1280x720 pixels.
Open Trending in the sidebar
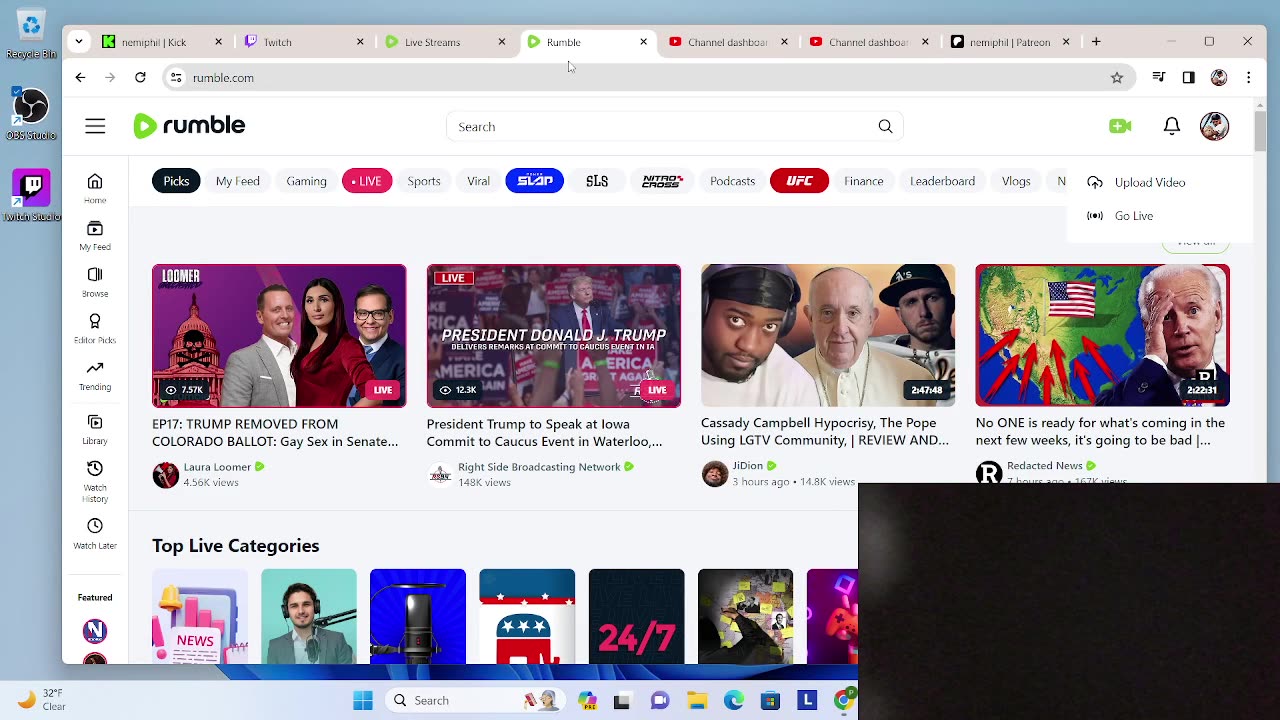coord(95,376)
